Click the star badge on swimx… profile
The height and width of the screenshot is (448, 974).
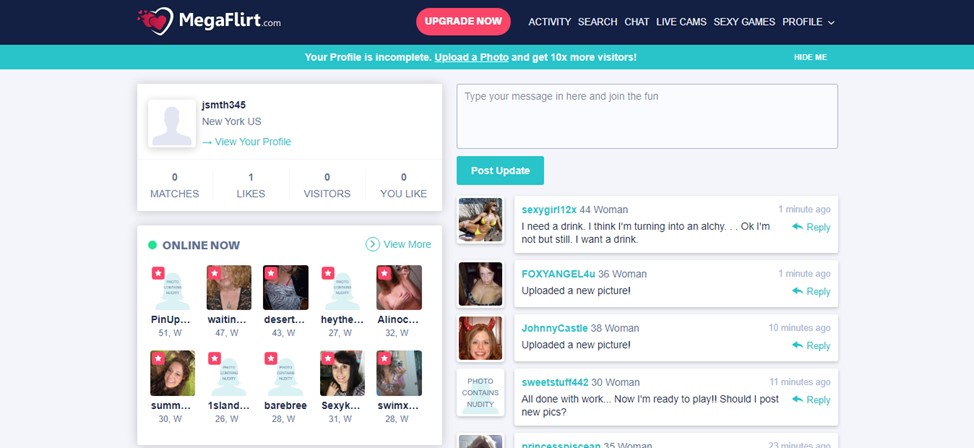[x=384, y=359]
